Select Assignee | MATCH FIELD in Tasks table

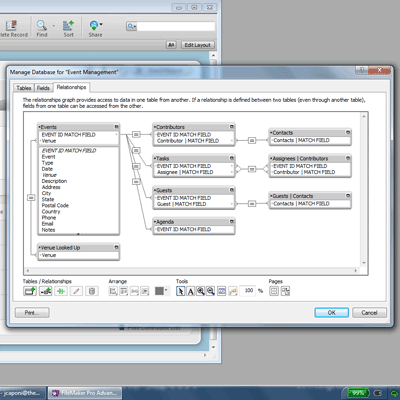[185, 172]
